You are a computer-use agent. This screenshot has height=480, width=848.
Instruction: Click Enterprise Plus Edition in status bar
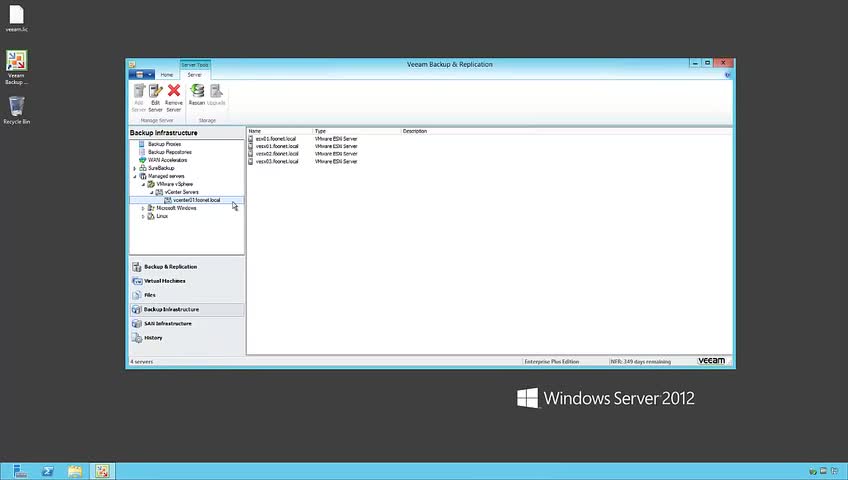coord(552,362)
